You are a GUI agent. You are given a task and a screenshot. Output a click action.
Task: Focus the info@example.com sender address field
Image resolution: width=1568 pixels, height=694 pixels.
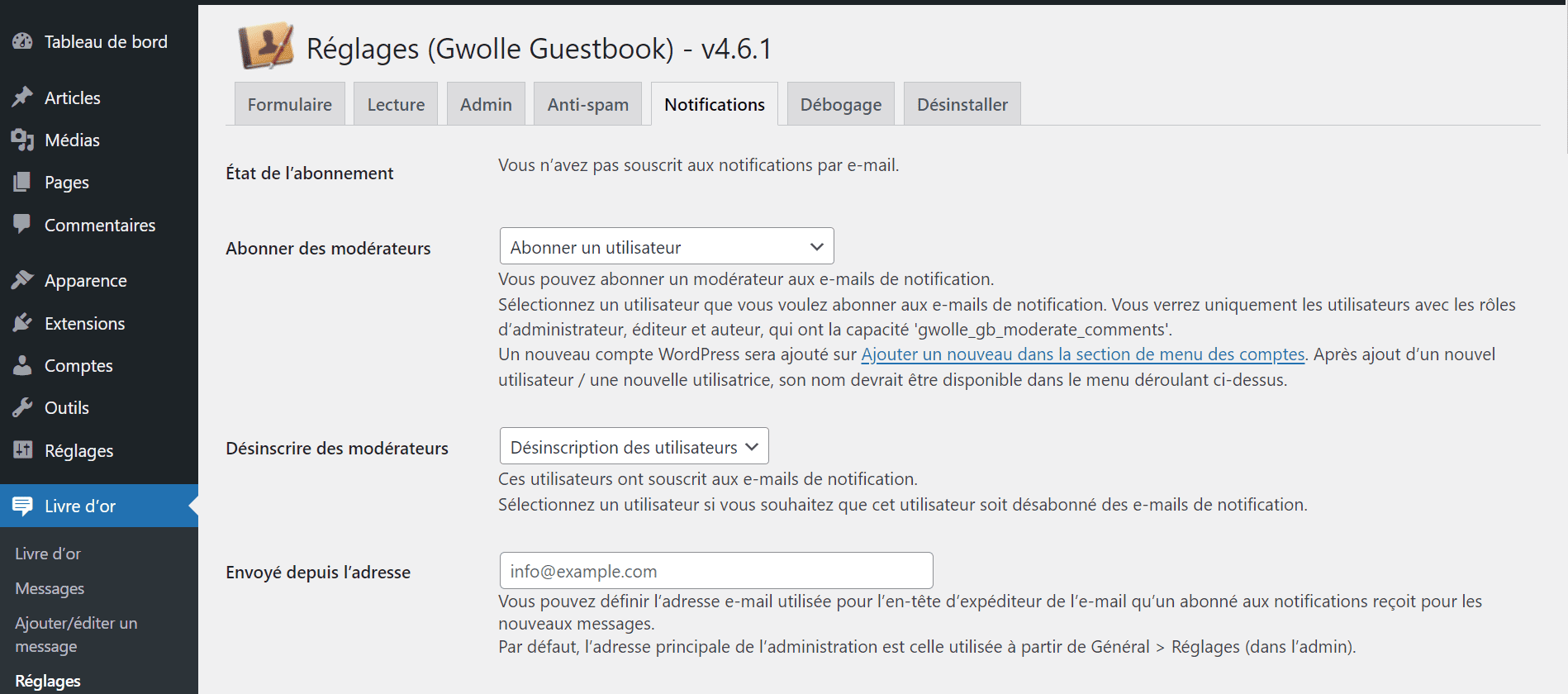tap(716, 571)
